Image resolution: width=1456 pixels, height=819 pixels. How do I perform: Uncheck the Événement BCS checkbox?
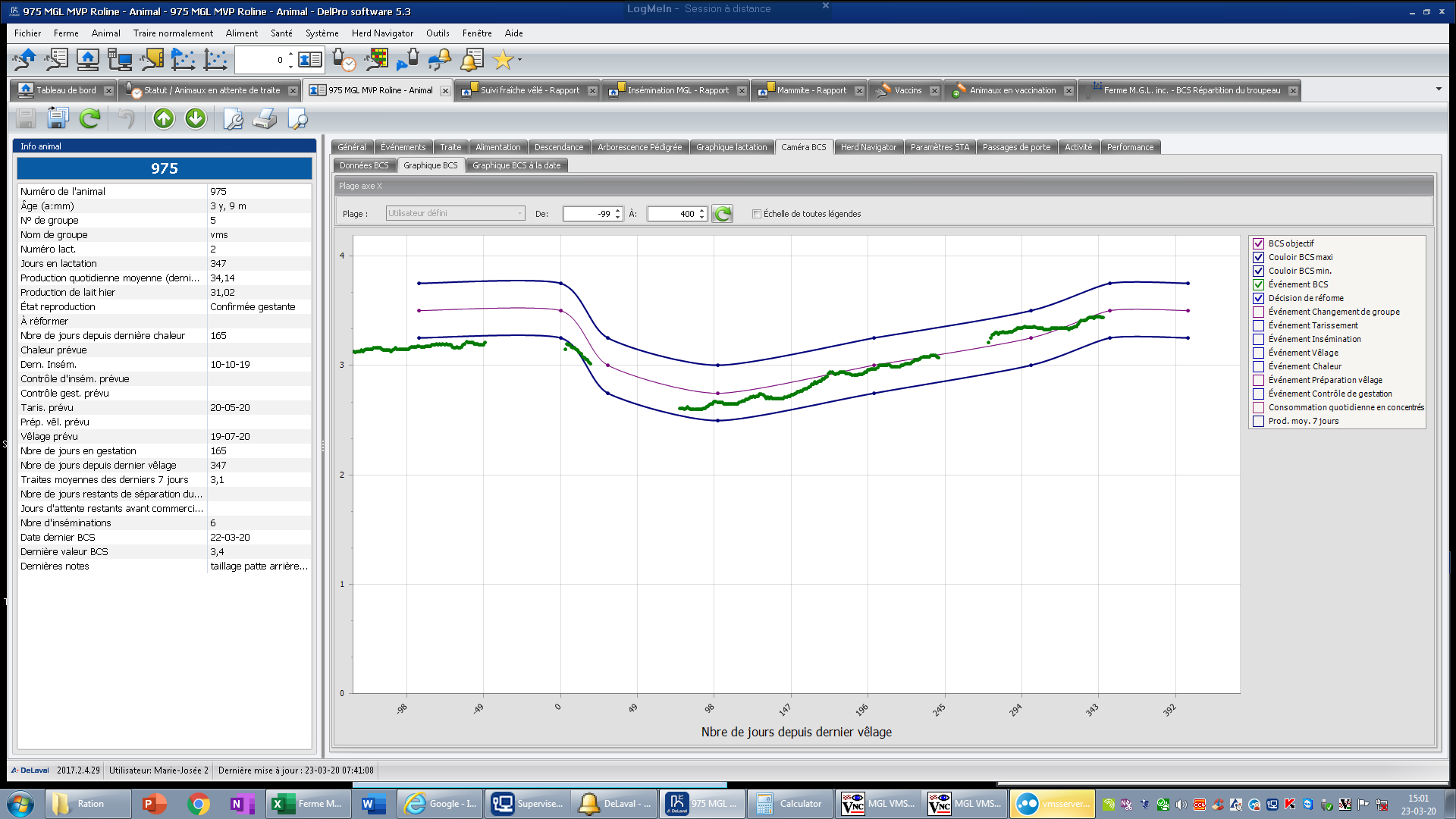(1259, 284)
